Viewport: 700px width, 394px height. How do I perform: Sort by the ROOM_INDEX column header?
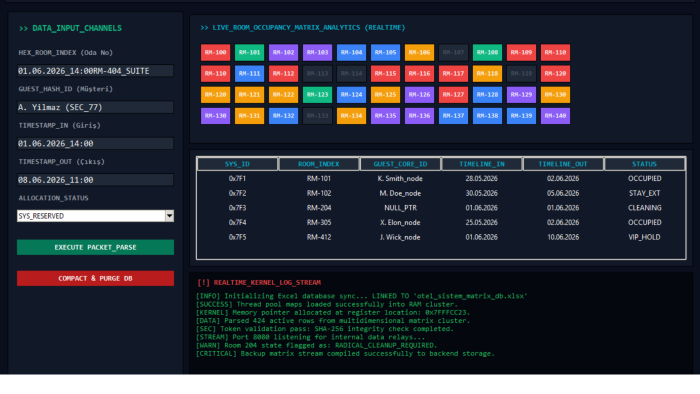point(319,164)
